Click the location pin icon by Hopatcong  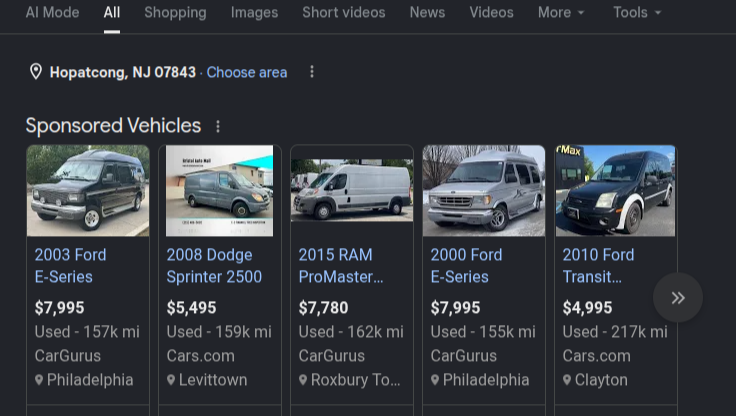[36, 72]
